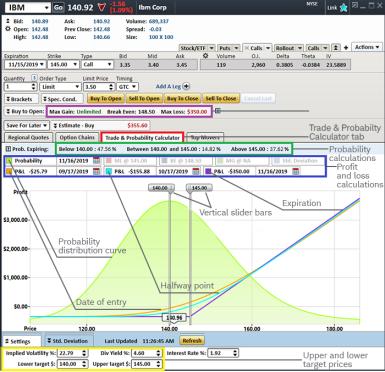Click the 140.00 vertical slider bar handle
This screenshot has height=372, width=385.
(161, 188)
